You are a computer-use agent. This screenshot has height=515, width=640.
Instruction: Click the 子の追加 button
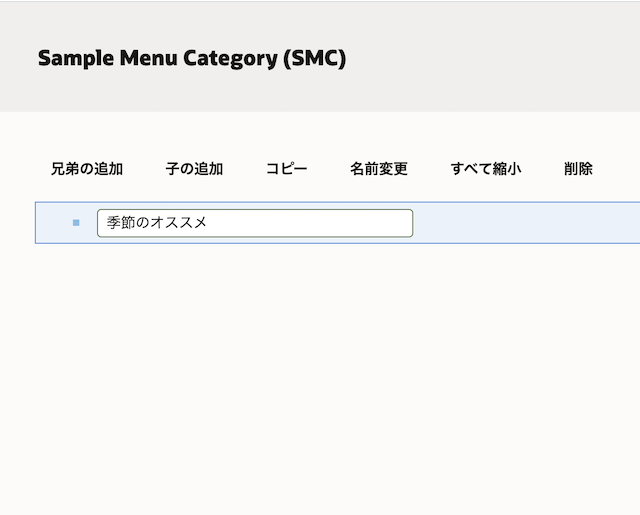[194, 169]
